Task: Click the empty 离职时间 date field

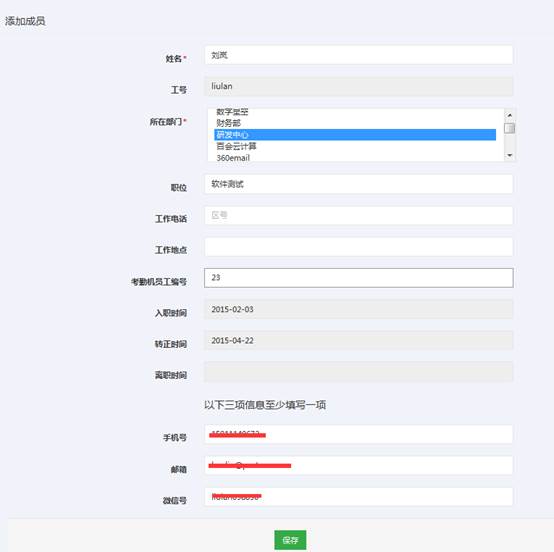Action: pos(358,371)
